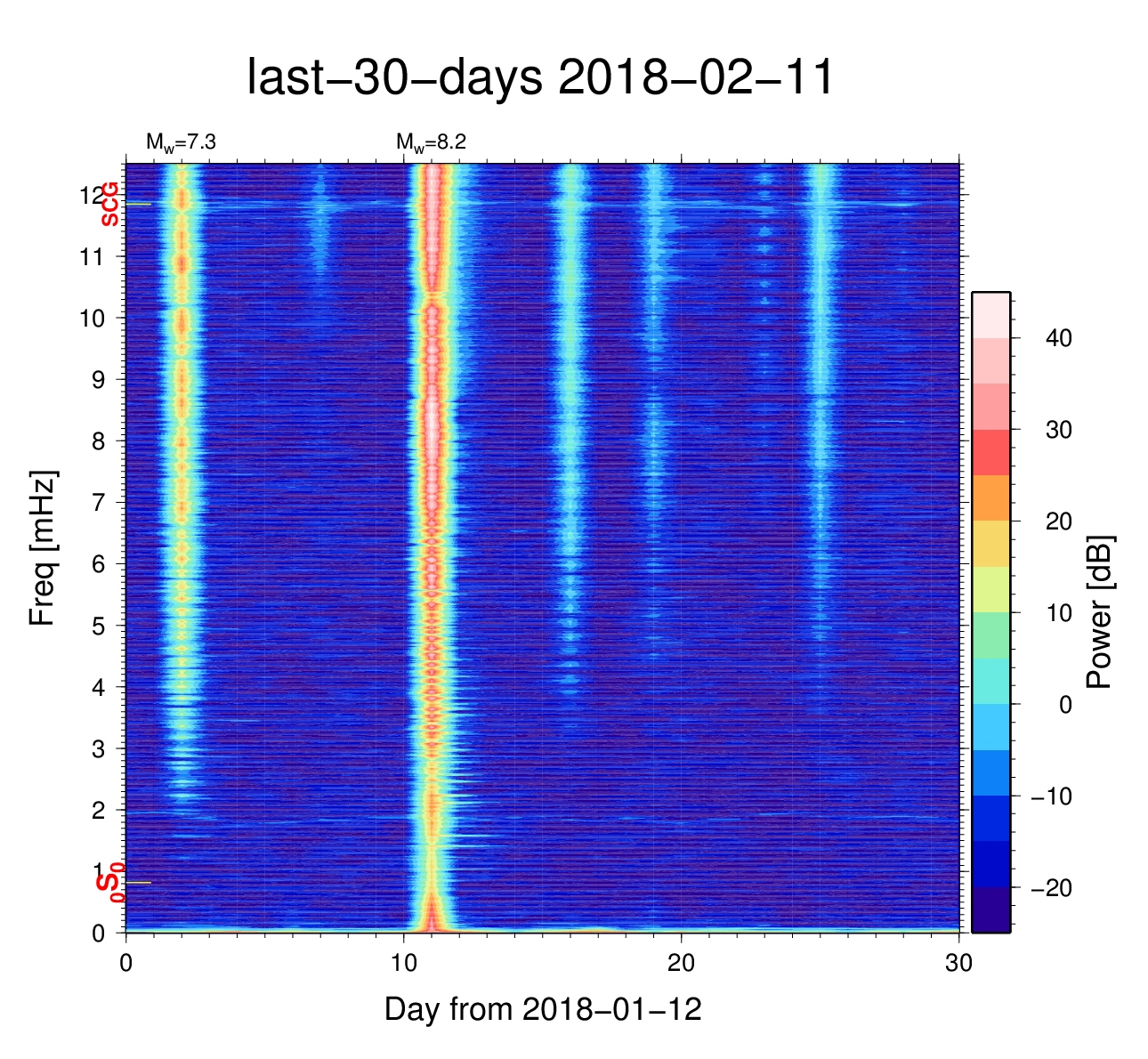Click the "Day from 2018-01-12" axis title
The image size is (1148, 1059).
[543, 1009]
